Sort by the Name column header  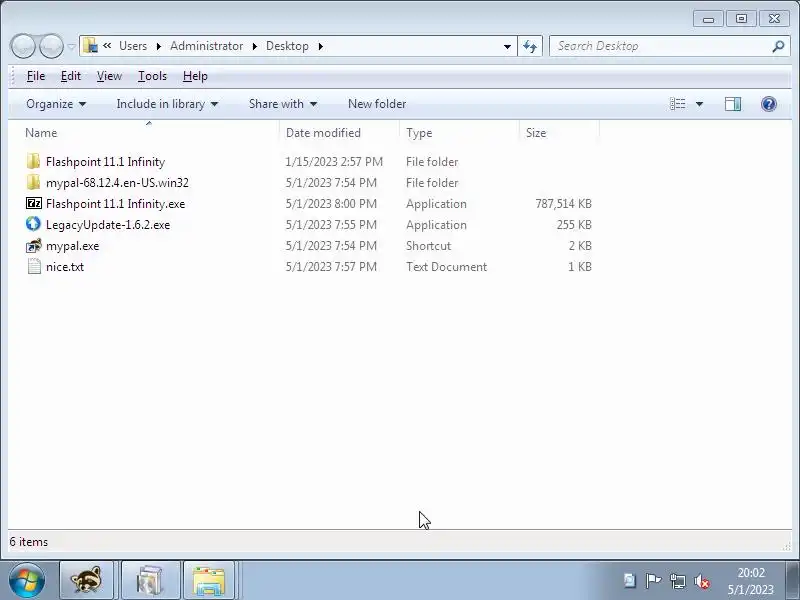tap(143, 133)
